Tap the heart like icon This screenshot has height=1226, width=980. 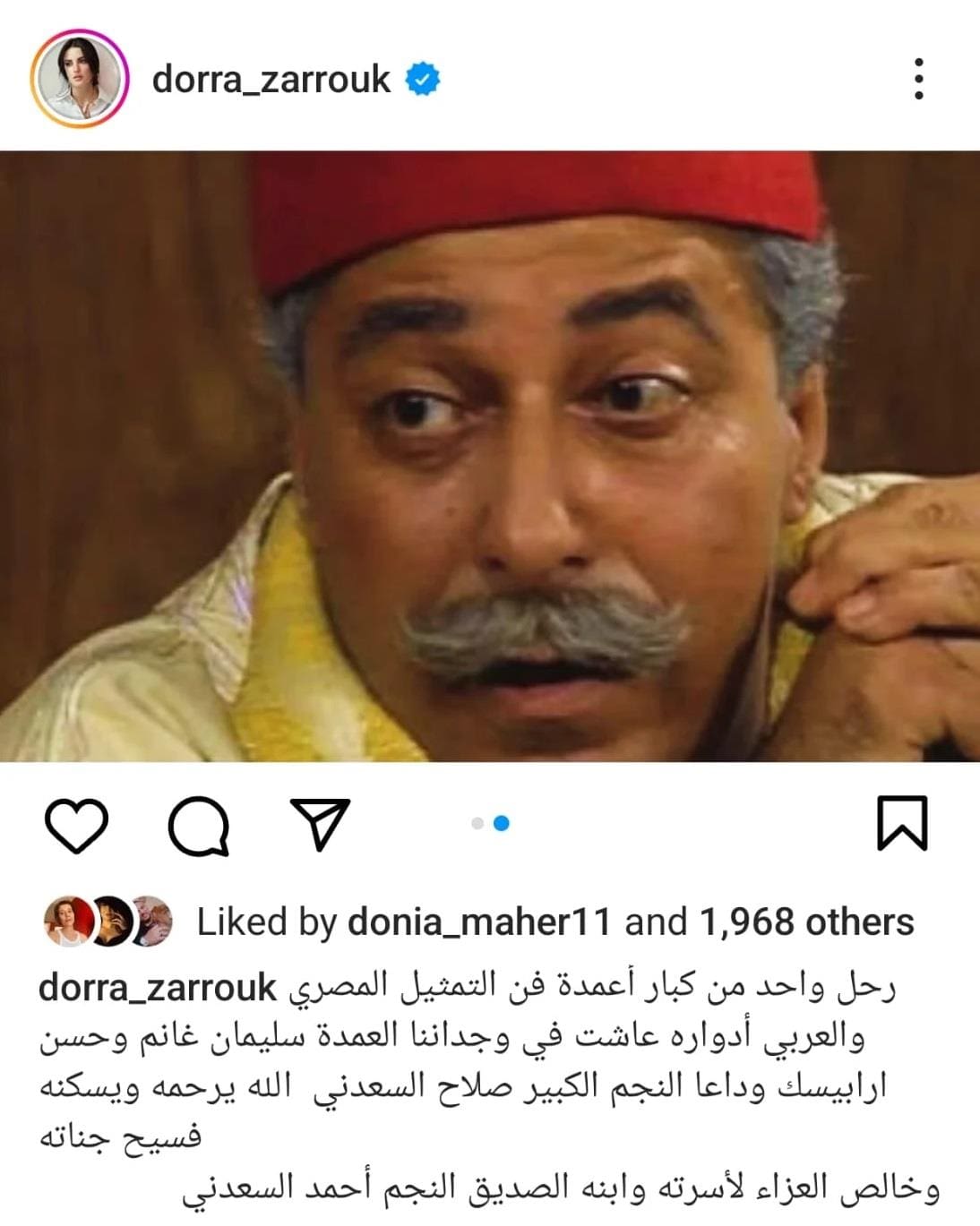coord(76,824)
